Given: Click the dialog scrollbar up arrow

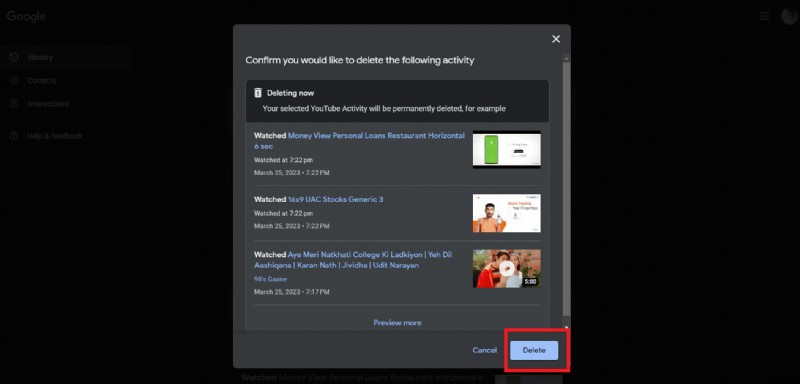Looking at the screenshot, I should 566,59.
